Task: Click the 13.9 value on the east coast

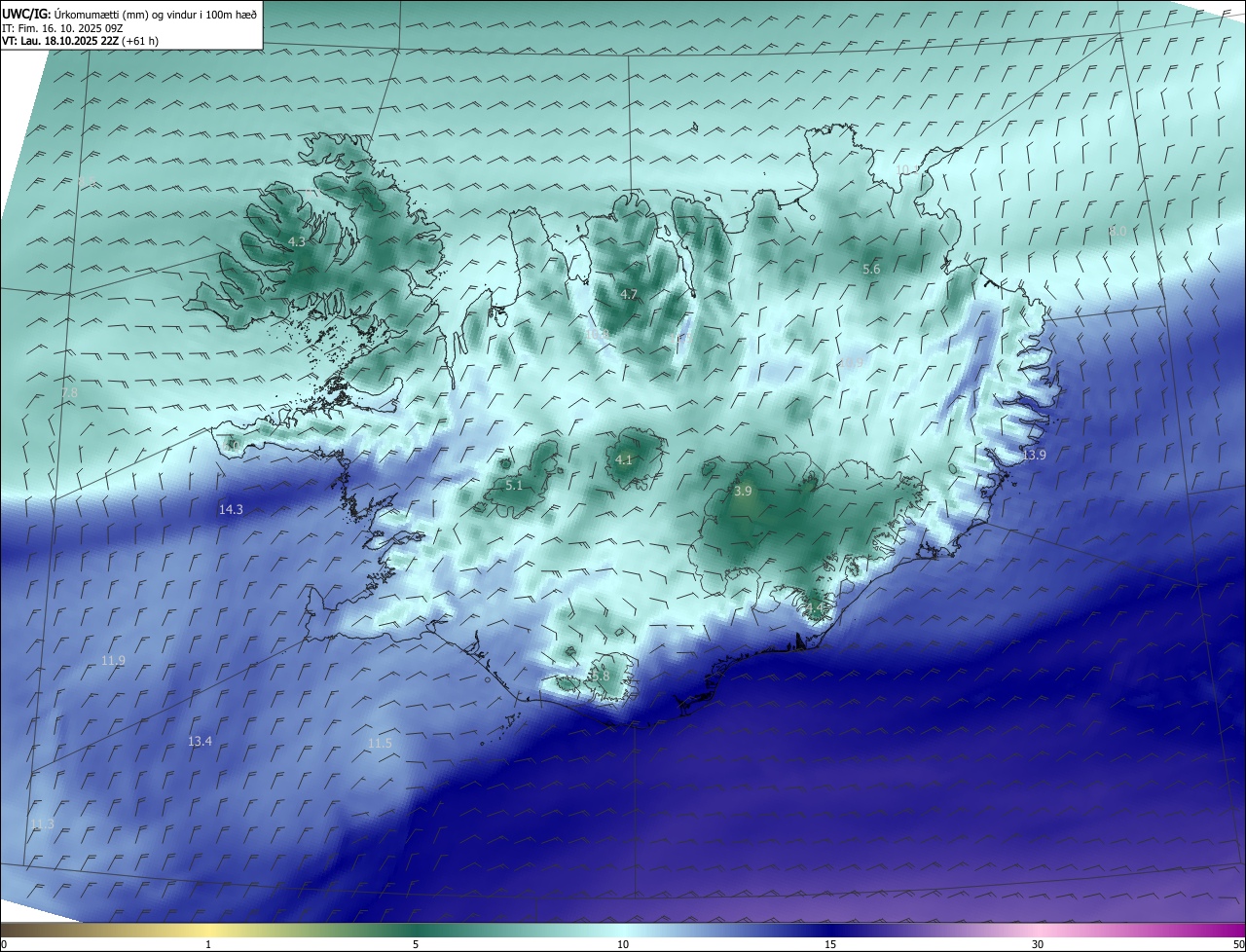Action: (x=1034, y=456)
